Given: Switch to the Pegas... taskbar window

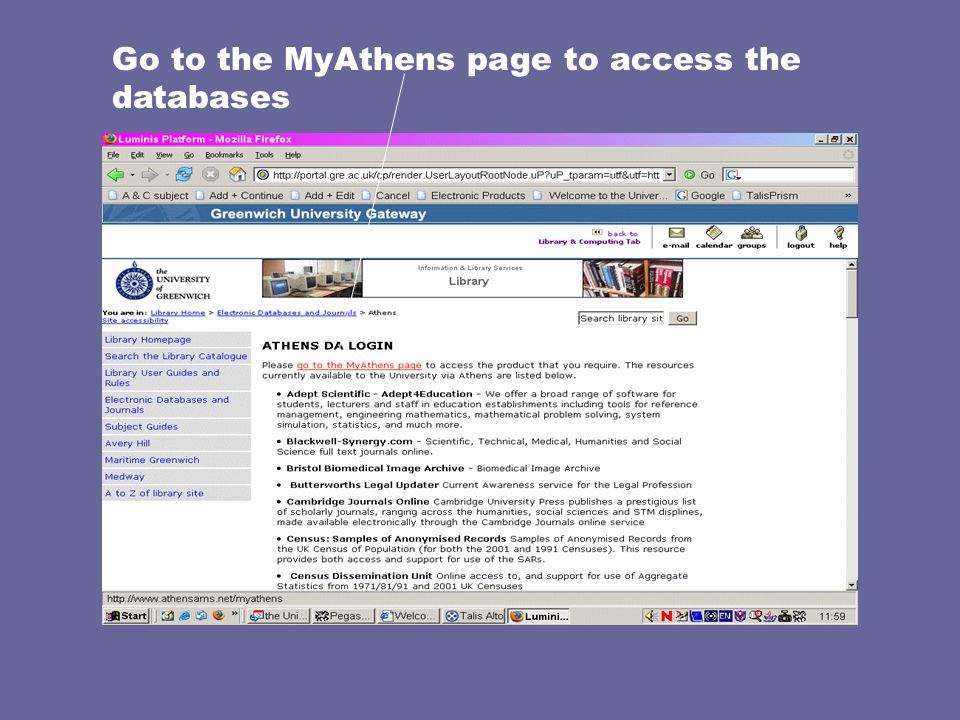Looking at the screenshot, I should coord(343,616).
